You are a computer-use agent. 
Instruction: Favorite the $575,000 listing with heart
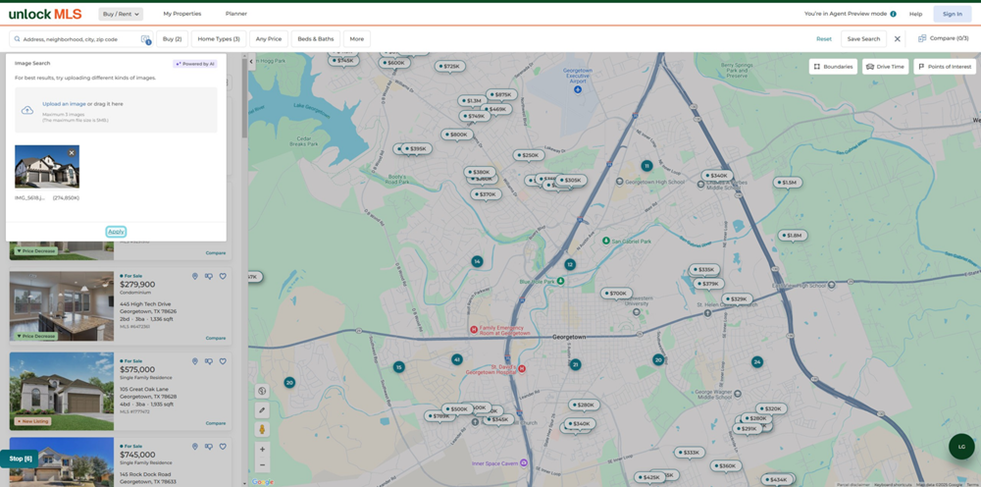(x=223, y=361)
